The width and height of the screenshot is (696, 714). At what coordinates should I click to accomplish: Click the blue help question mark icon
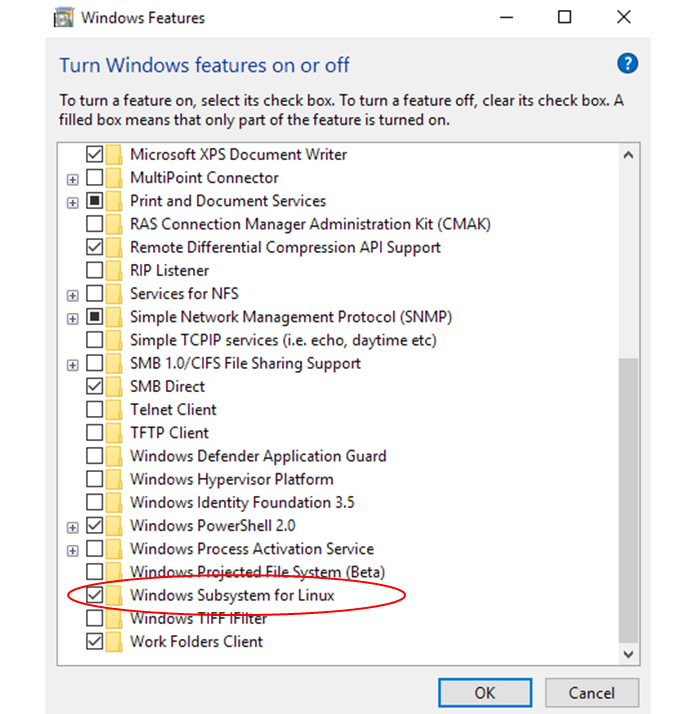[627, 63]
